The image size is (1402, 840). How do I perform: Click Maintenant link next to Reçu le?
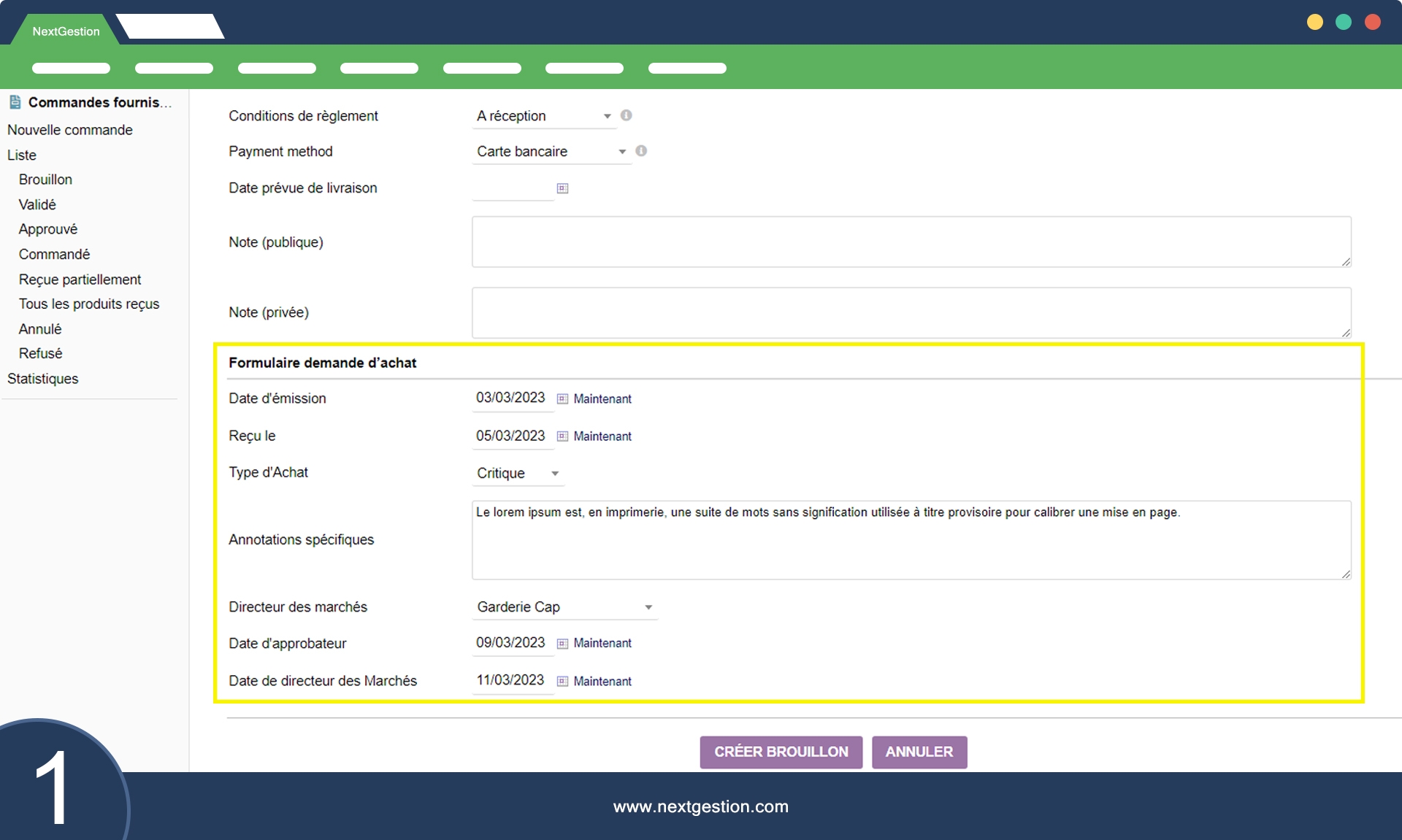coord(602,436)
